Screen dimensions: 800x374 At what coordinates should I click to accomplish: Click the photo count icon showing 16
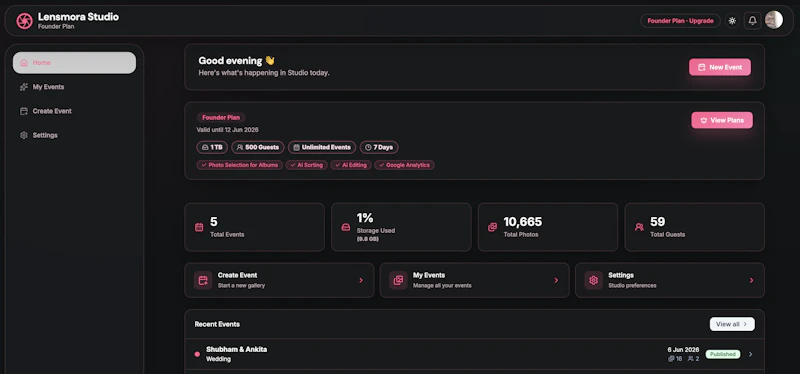click(x=671, y=359)
